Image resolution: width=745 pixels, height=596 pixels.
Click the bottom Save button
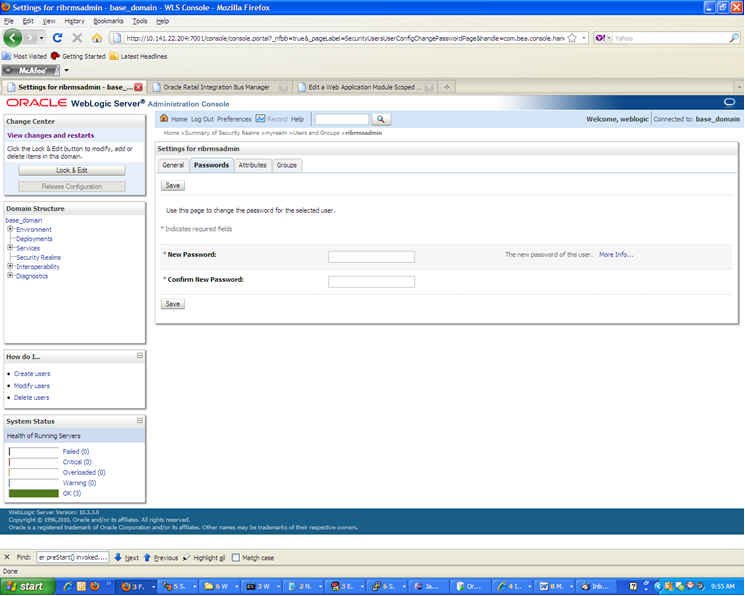point(172,304)
